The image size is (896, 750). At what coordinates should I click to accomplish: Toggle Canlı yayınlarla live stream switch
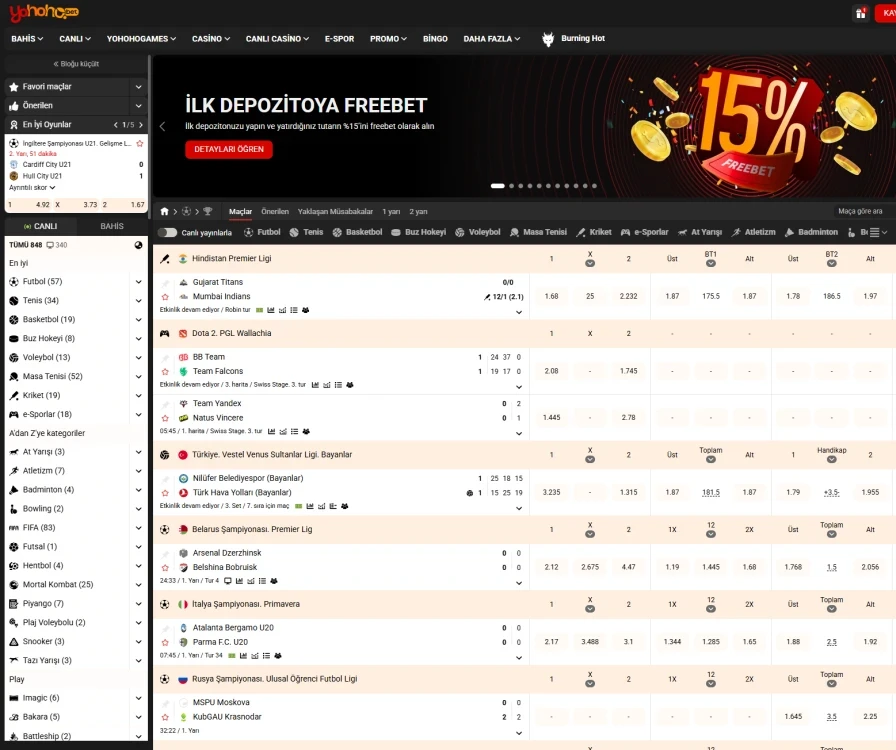click(167, 232)
